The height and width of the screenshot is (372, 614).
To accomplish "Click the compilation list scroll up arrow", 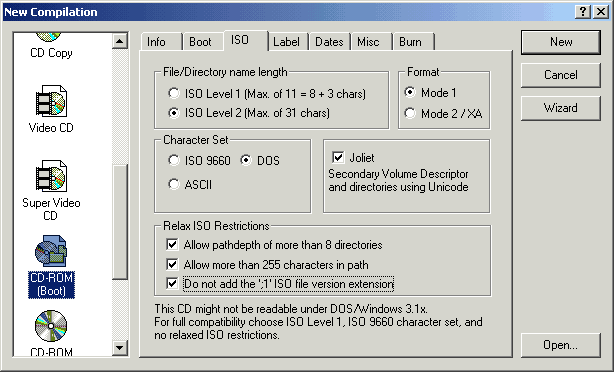I will 120,41.
